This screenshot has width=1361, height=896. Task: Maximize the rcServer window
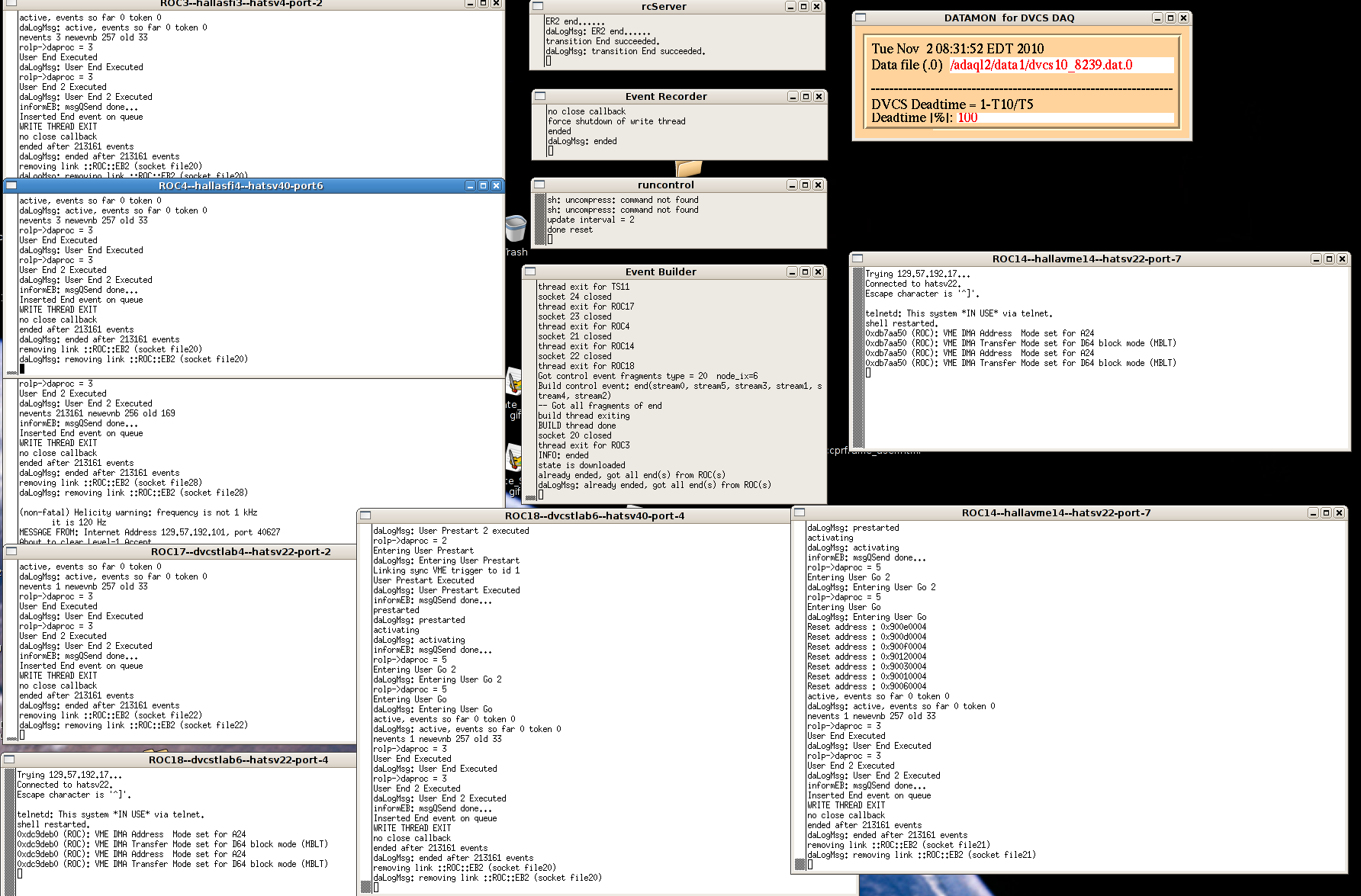(x=803, y=7)
